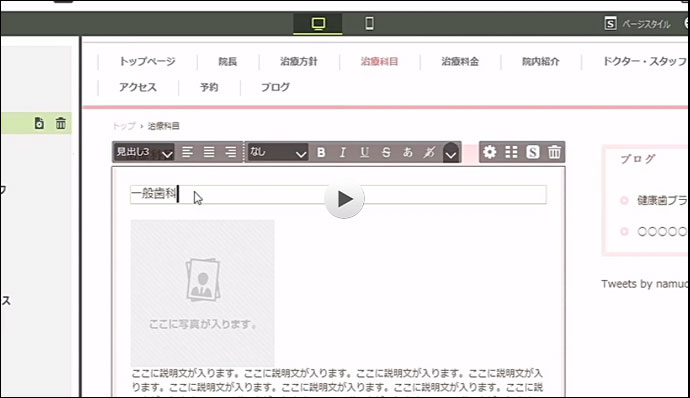Delete the selected page in sidebar

pyautogui.click(x=60, y=123)
